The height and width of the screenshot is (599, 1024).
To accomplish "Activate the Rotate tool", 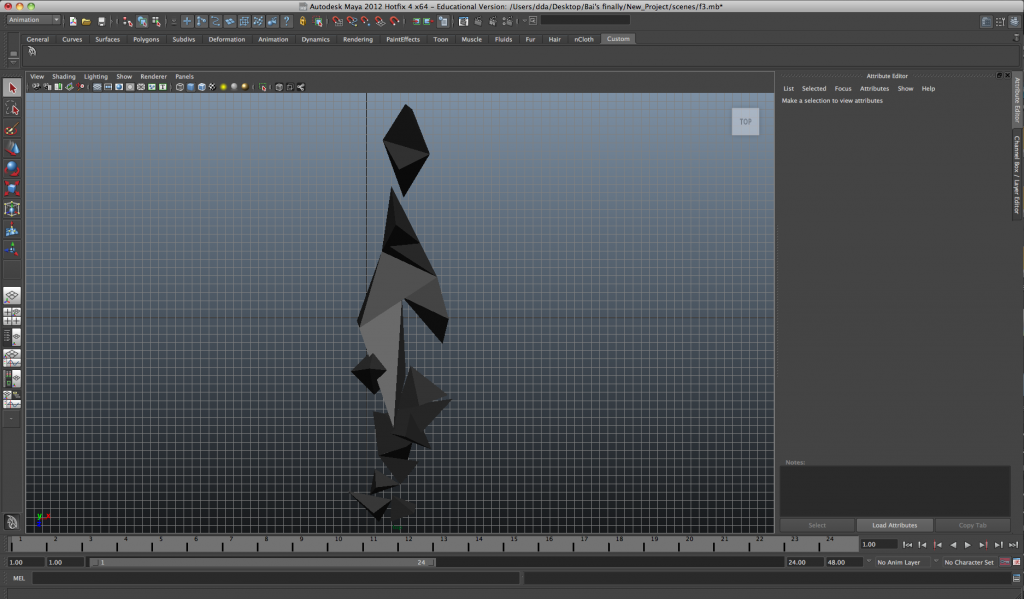I will pyautogui.click(x=12, y=168).
